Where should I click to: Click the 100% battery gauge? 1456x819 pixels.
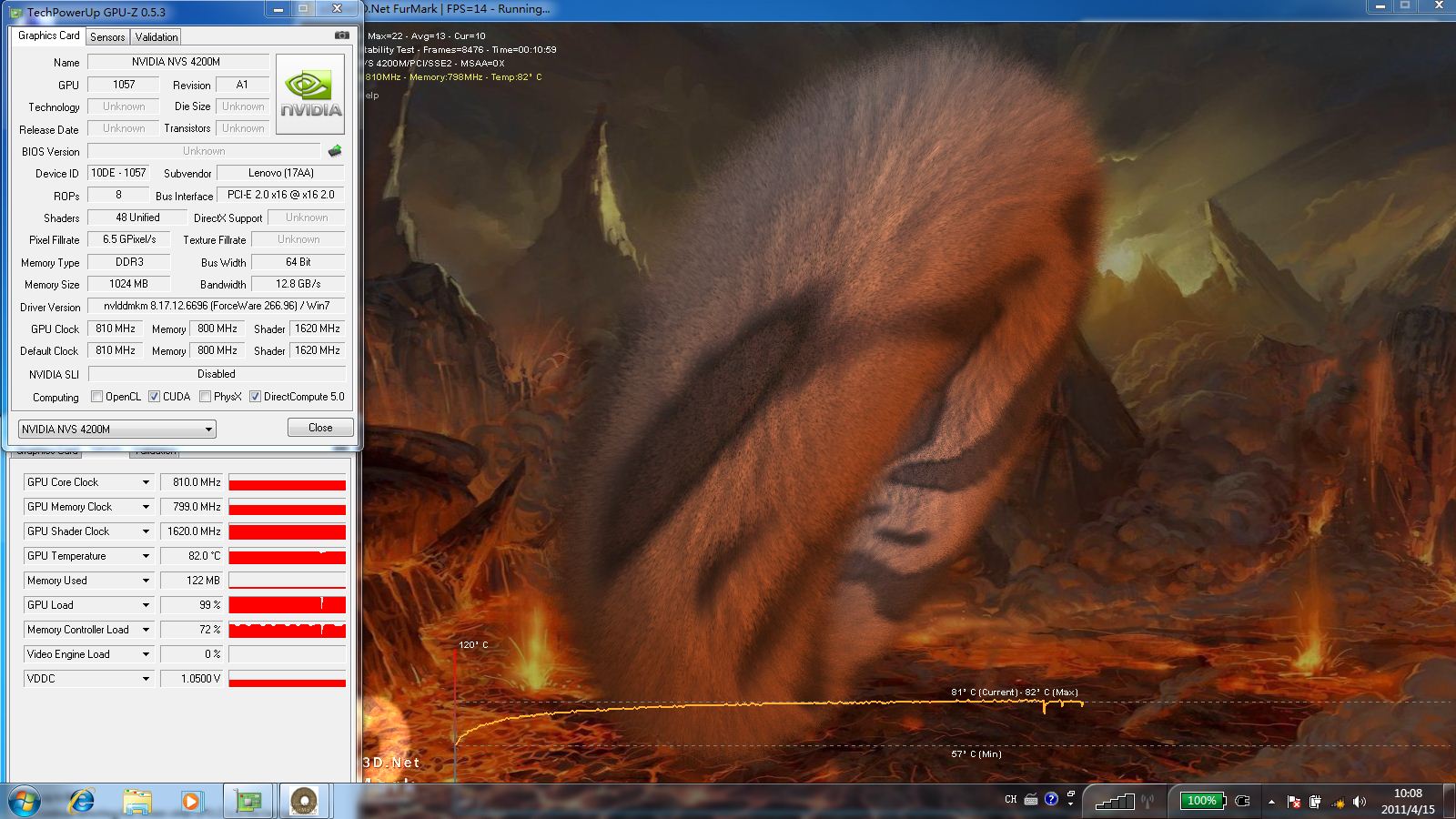tap(1201, 801)
